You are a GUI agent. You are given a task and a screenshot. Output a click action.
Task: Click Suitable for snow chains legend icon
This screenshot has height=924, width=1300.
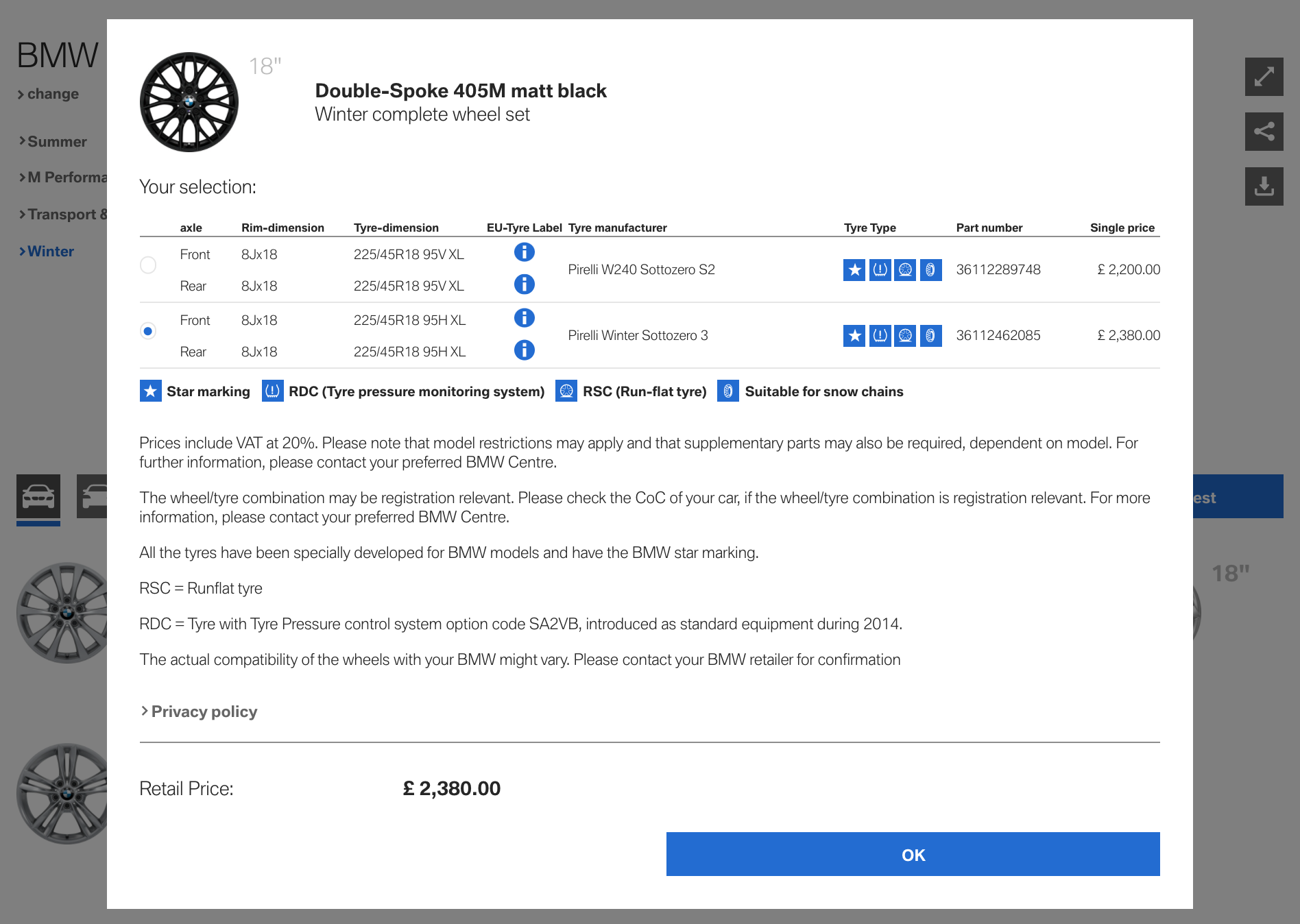pos(728,391)
